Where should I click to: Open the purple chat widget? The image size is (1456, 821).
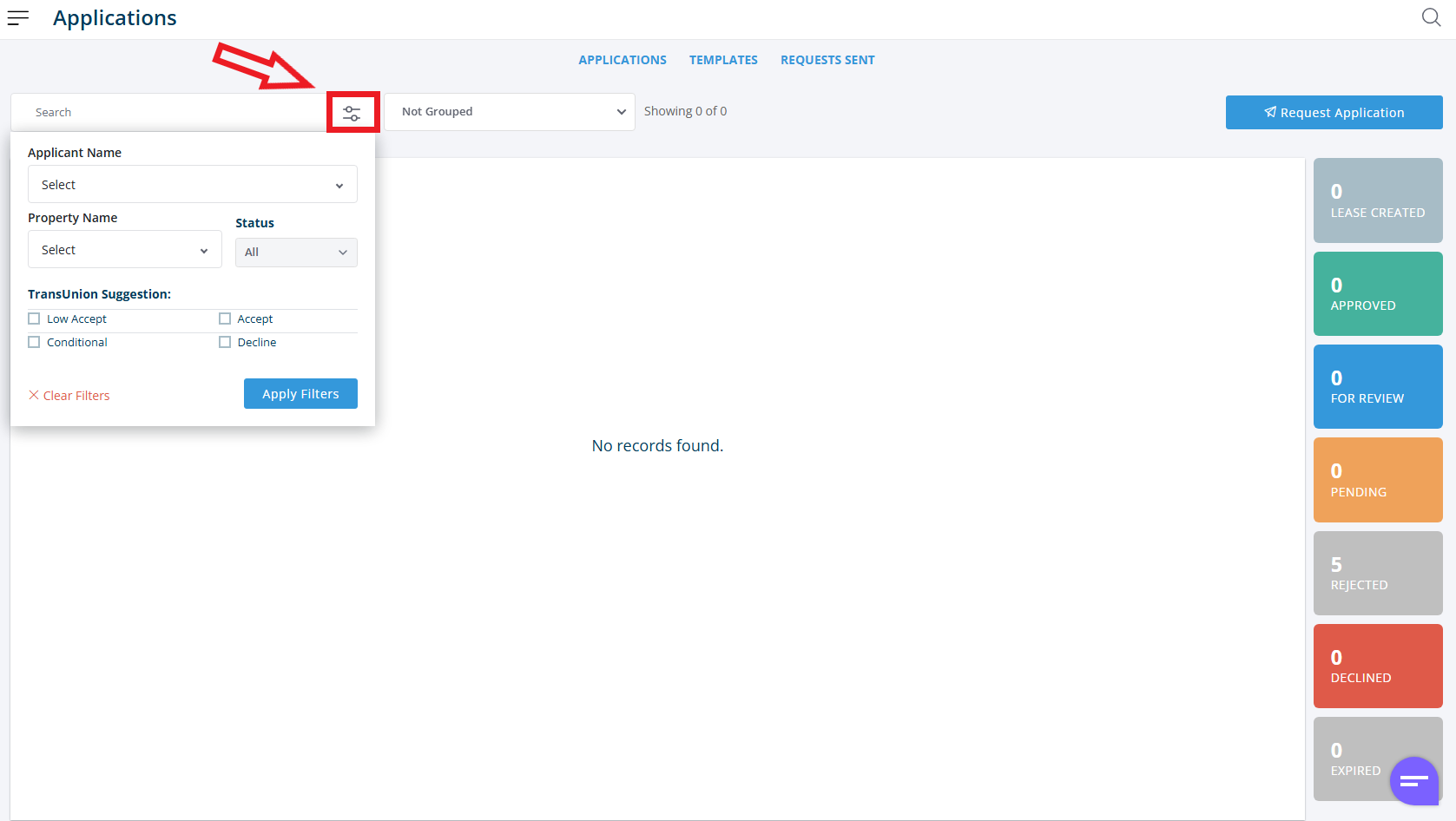click(x=1413, y=781)
